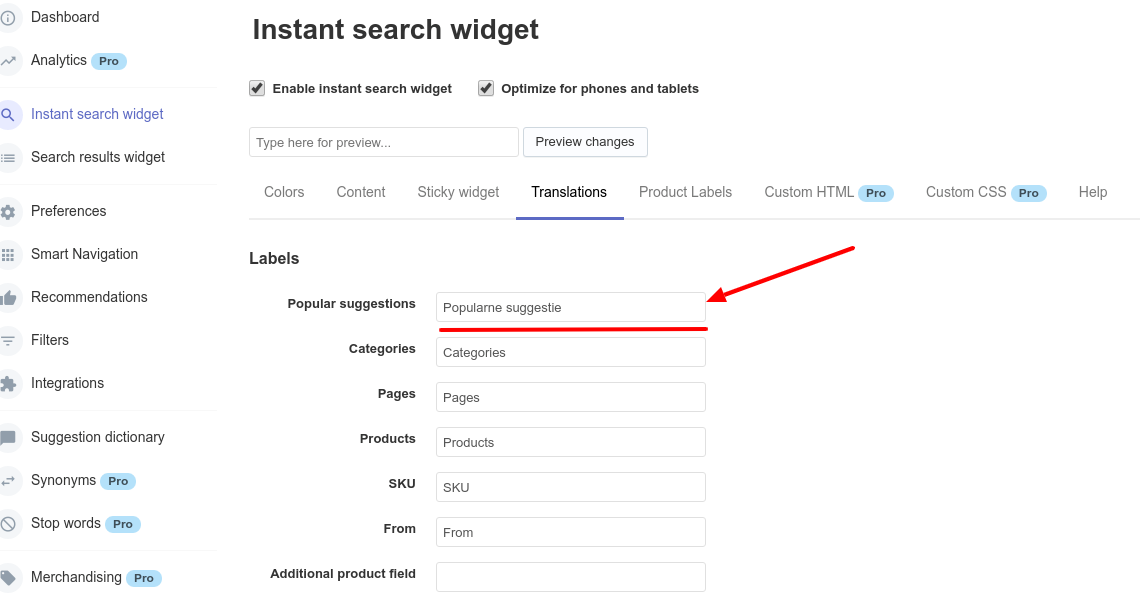Open the Dashboard sidebar icon
Image resolution: width=1140 pixels, height=606 pixels.
pos(9,17)
